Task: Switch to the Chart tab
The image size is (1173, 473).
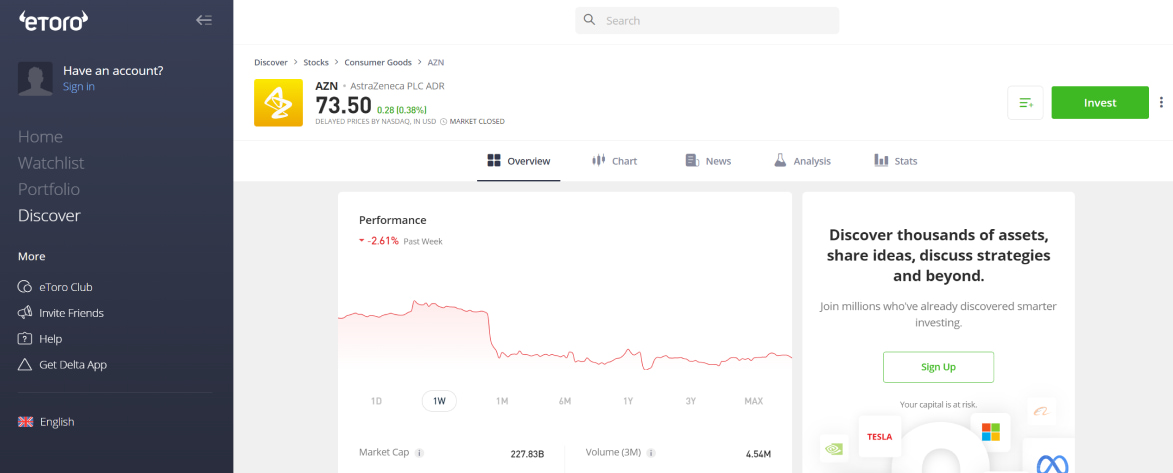Action: pyautogui.click(x=614, y=161)
